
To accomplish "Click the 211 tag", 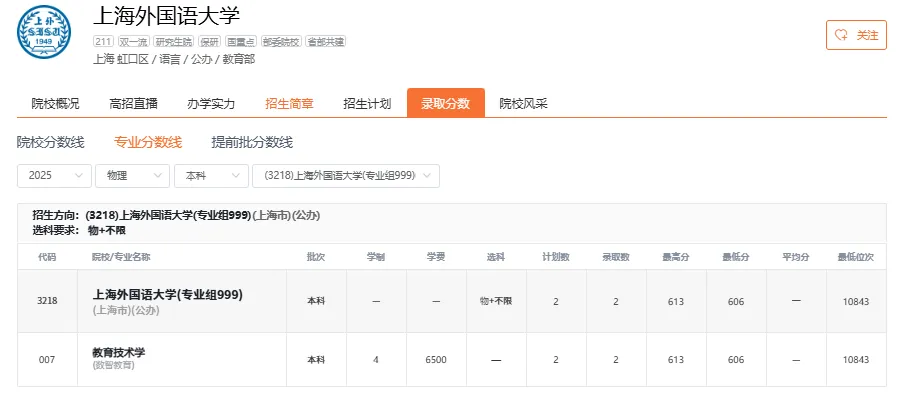I will point(104,41).
